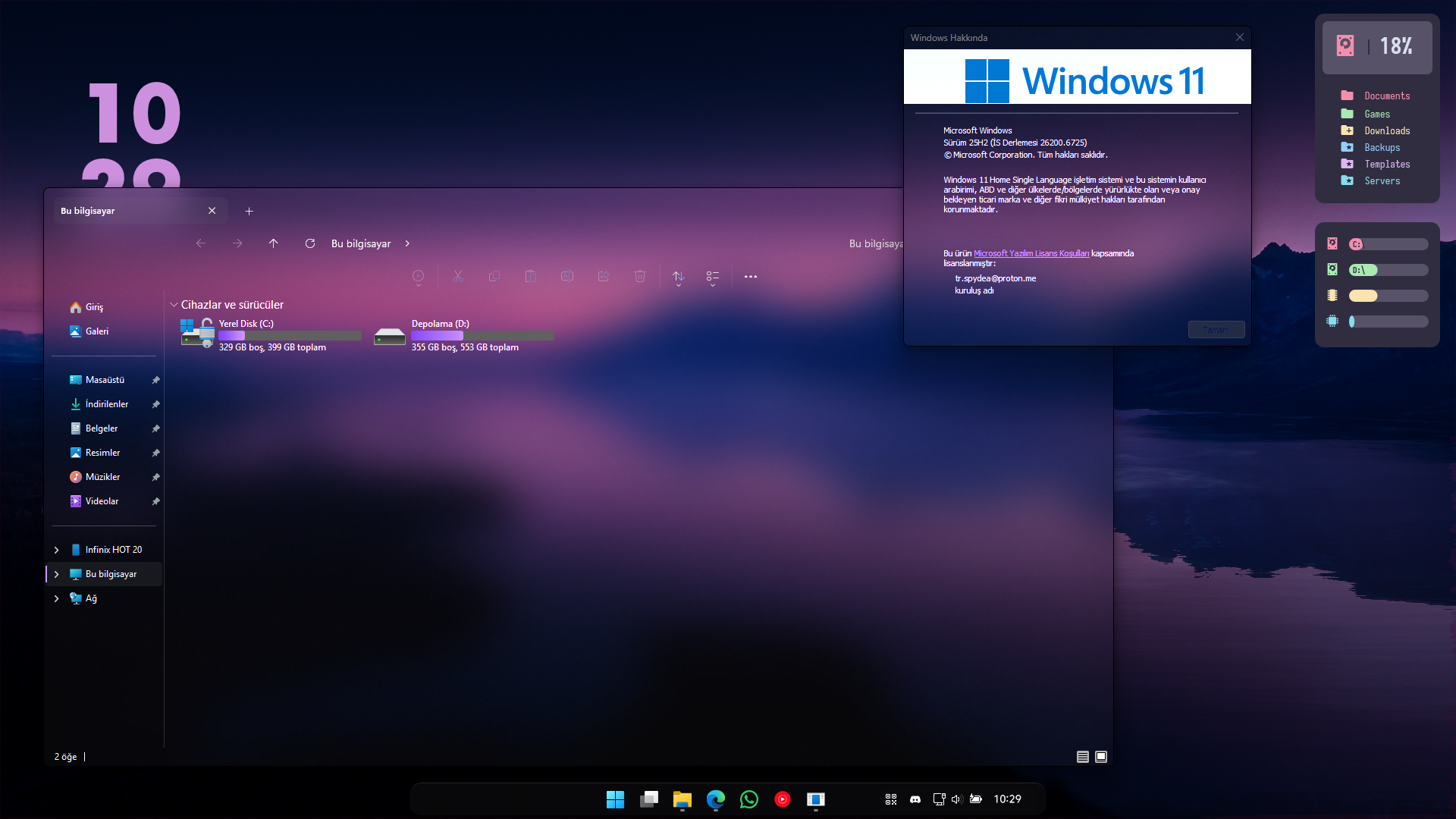1456x819 pixels.
Task: Switch to large icons view in status bar
Action: pos(1101,757)
